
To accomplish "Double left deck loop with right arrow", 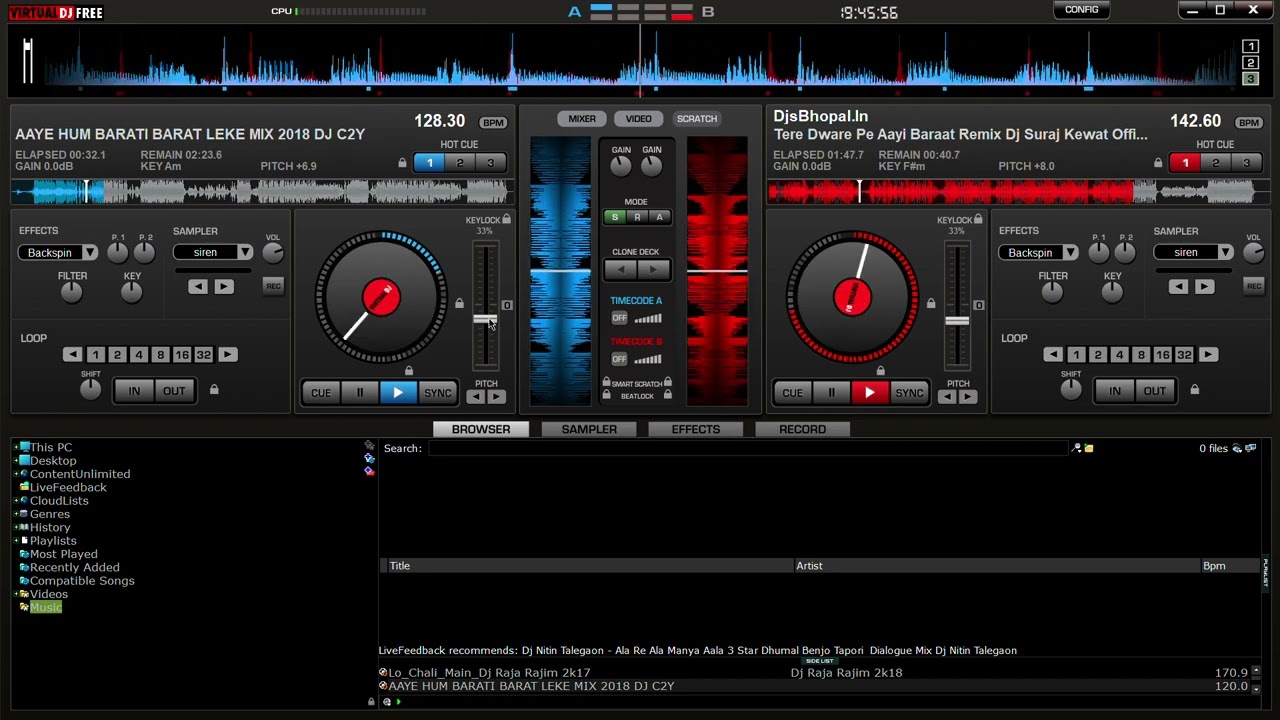I will [x=228, y=355].
